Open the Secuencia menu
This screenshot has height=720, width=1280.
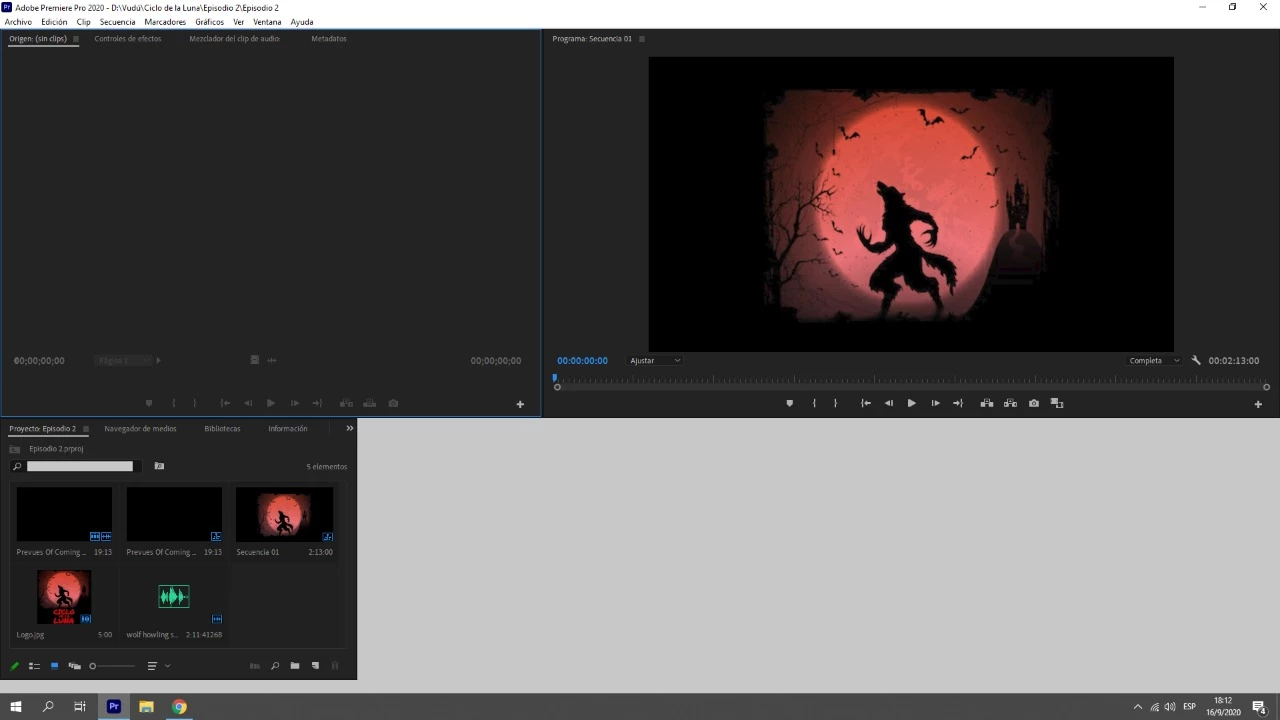[117, 22]
